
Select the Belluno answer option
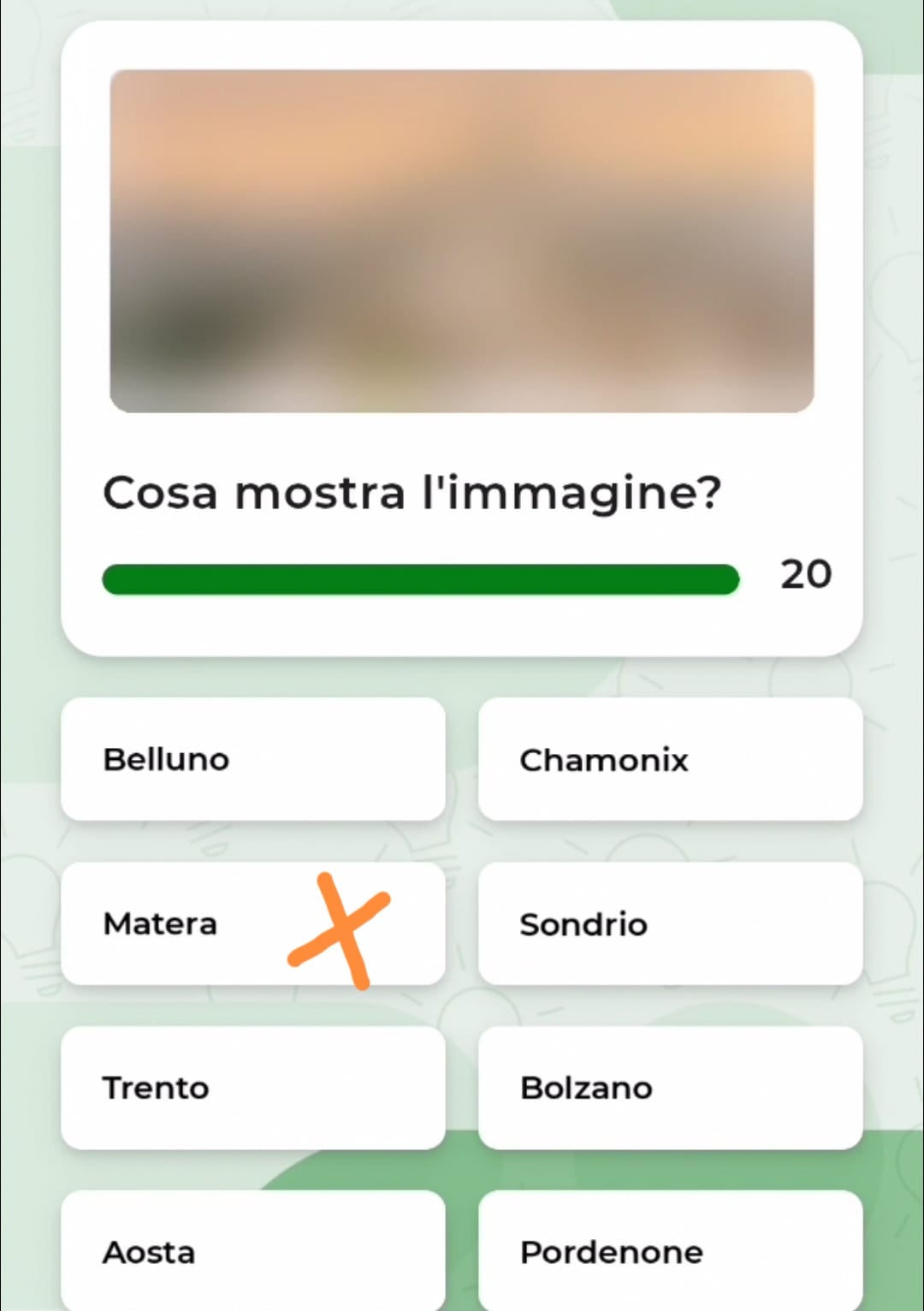click(x=252, y=759)
